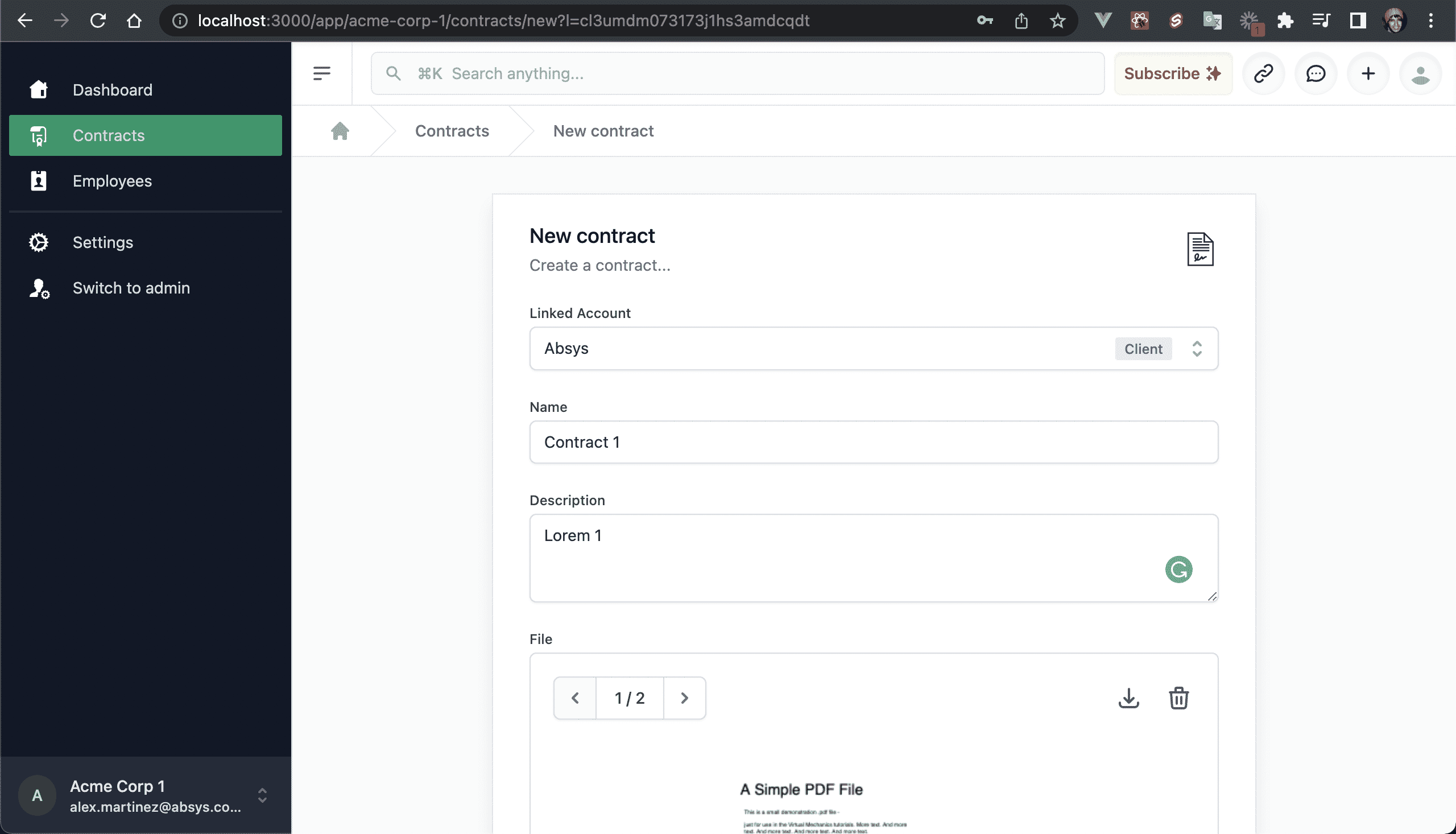This screenshot has height=834, width=1456.
Task: Toggle the sidebar collapse hamburger icon
Action: (x=322, y=73)
